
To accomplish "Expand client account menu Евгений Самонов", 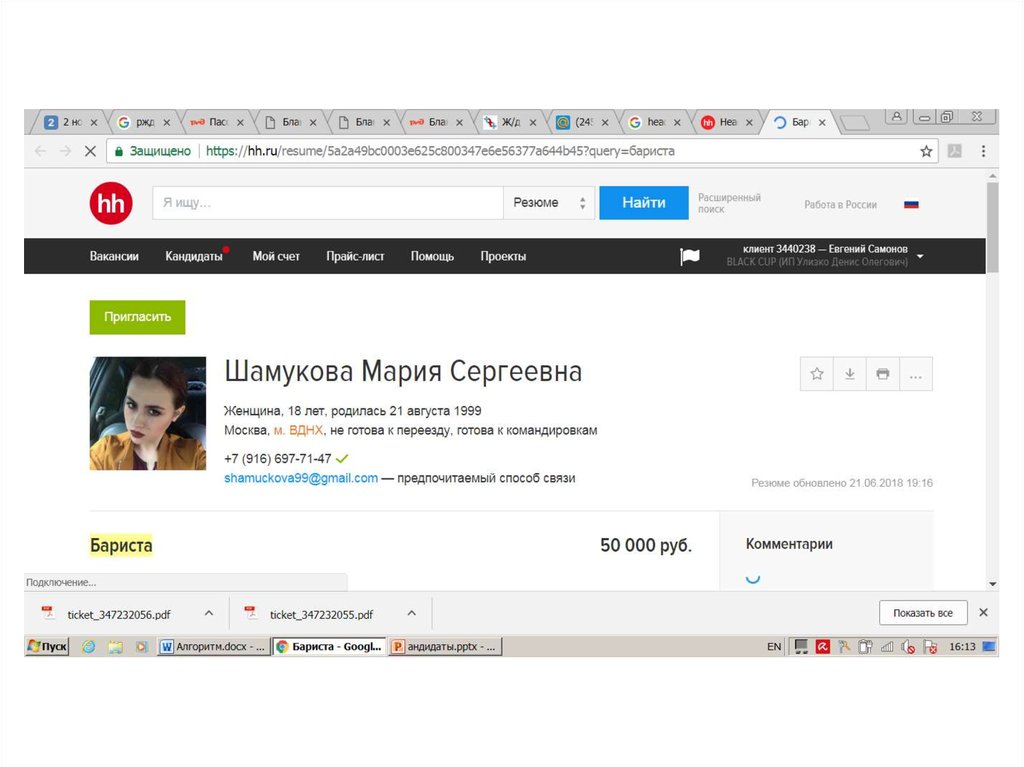I will tap(920, 256).
